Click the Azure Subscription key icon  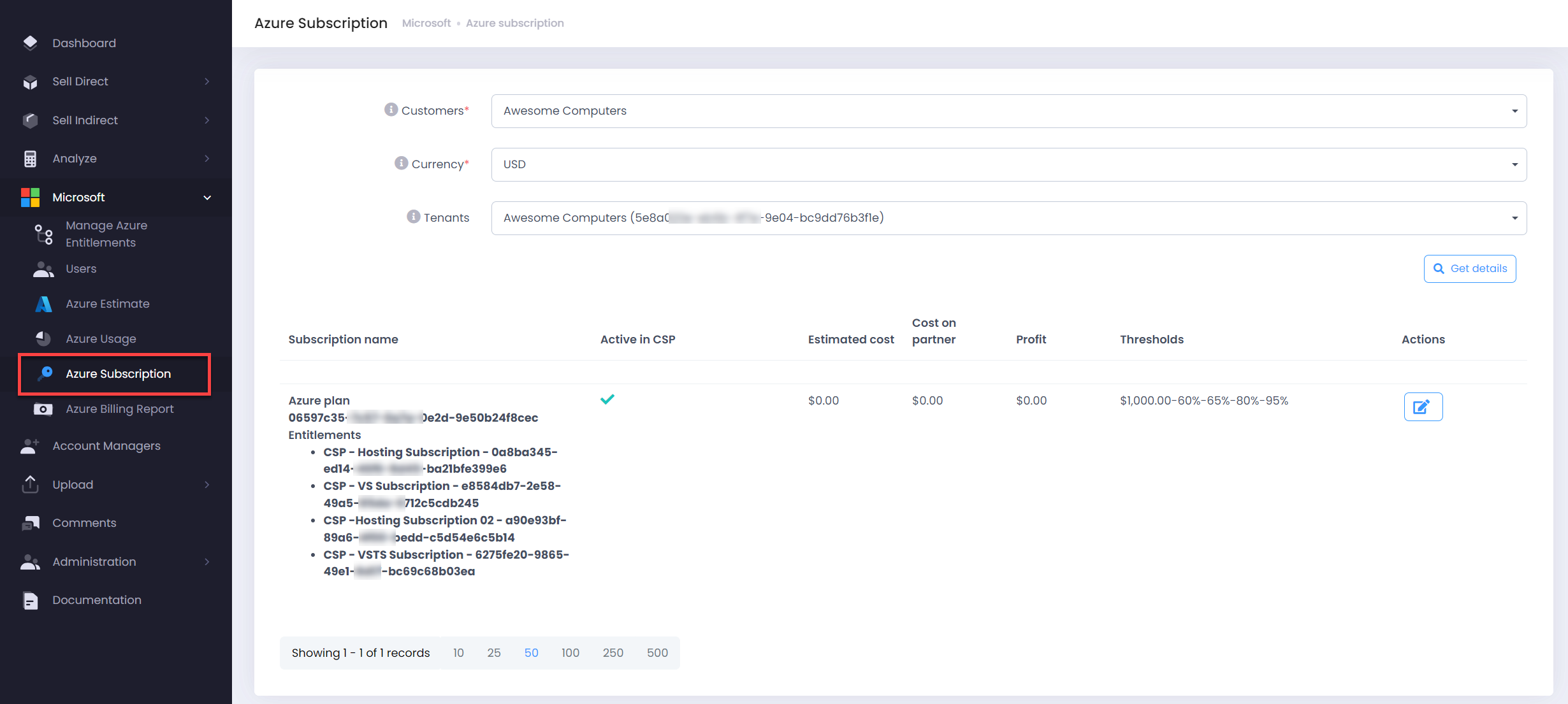(45, 373)
